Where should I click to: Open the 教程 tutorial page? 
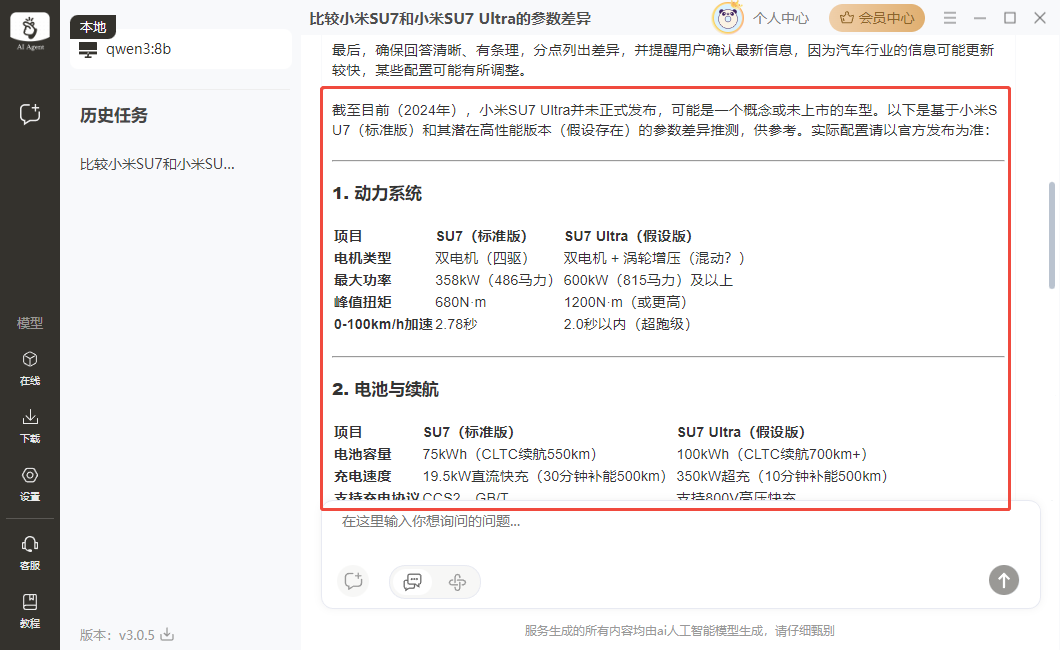click(x=30, y=609)
